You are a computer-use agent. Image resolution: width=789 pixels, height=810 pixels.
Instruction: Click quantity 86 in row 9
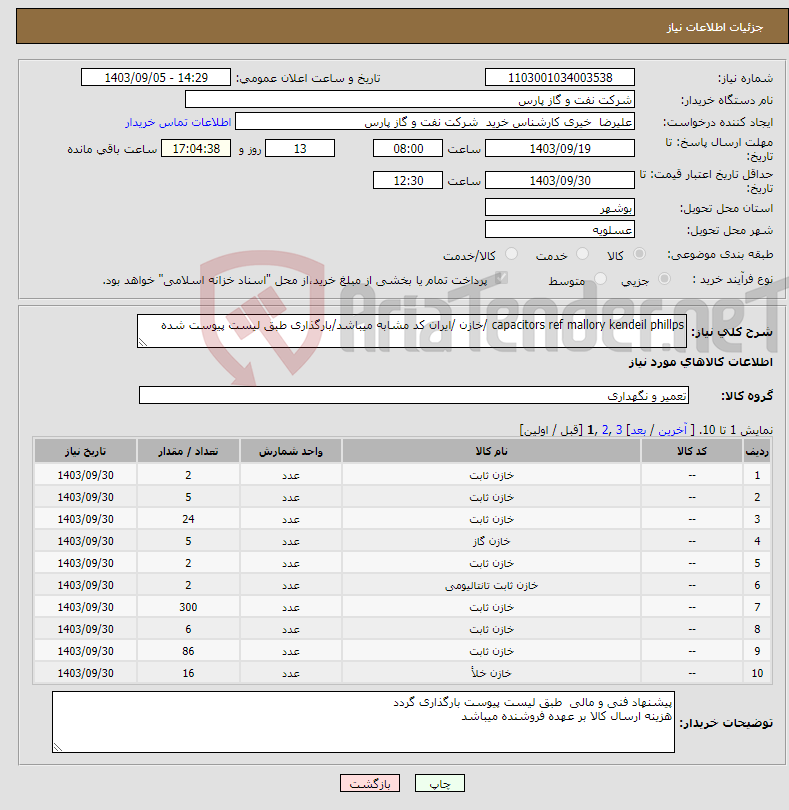(x=188, y=651)
